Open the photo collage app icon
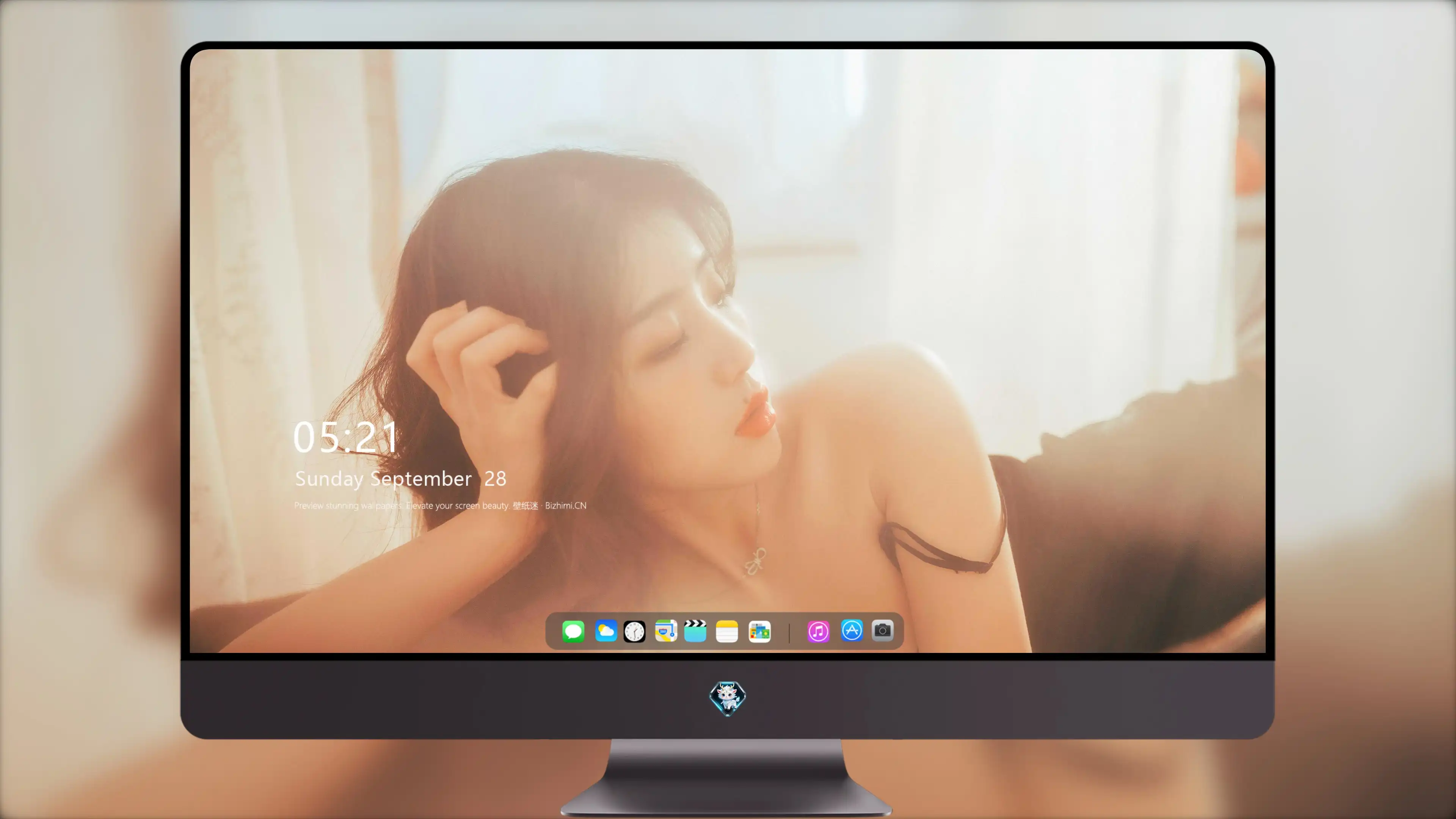Screen dimensions: 1456x819 pyautogui.click(x=759, y=631)
